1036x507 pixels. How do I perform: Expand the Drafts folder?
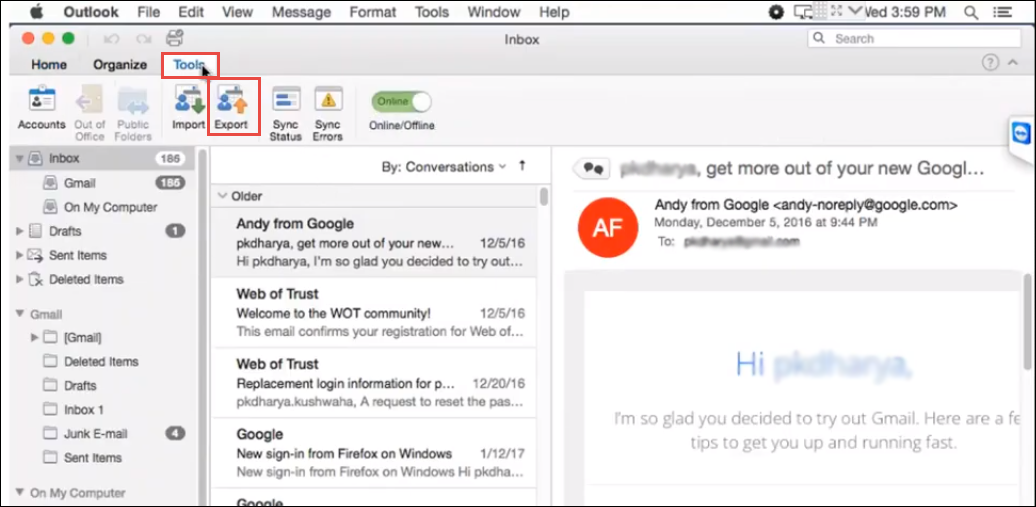tap(19, 231)
